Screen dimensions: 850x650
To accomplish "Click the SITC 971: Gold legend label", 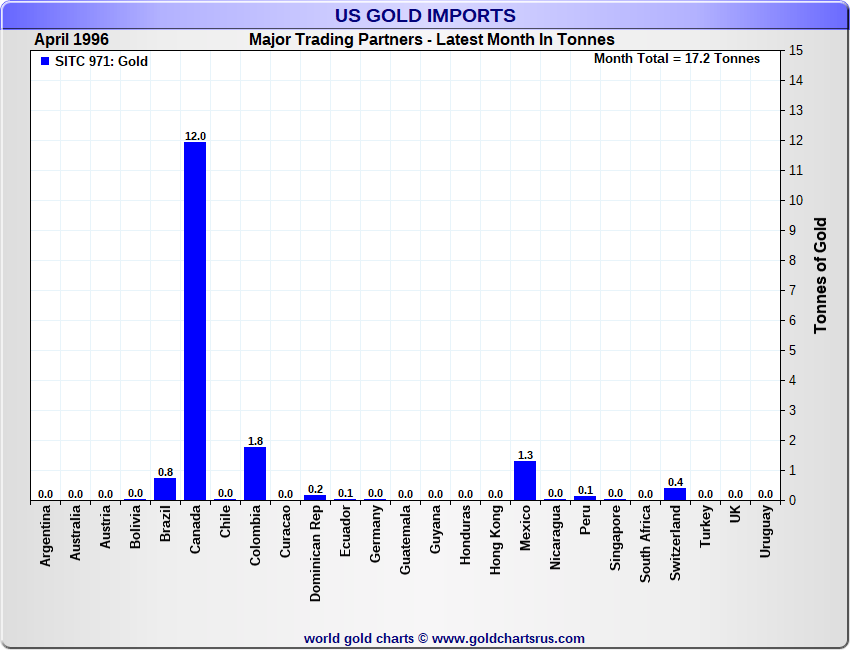I will point(101,62).
